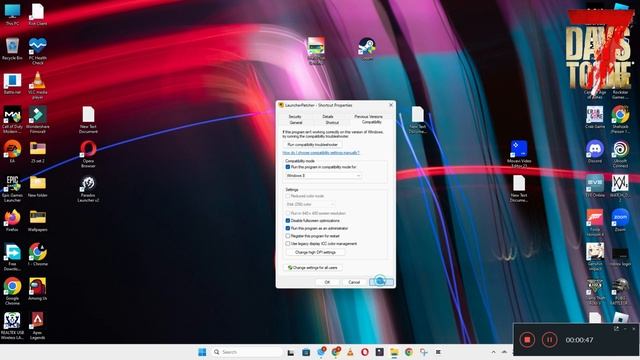
Task: Select the EVE Online desktop shortcut
Action: [x=595, y=186]
